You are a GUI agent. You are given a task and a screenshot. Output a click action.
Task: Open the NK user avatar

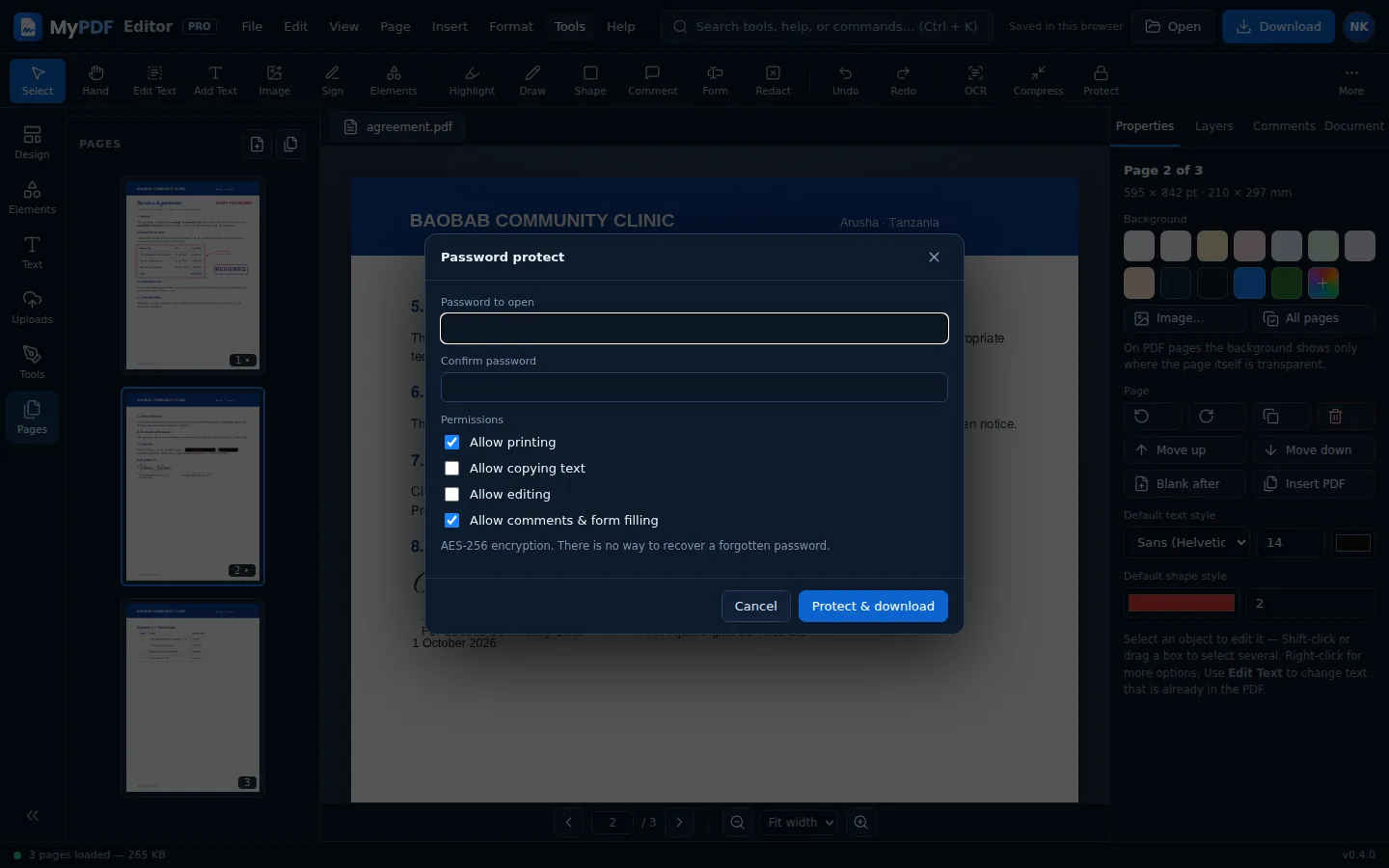pyautogui.click(x=1359, y=27)
